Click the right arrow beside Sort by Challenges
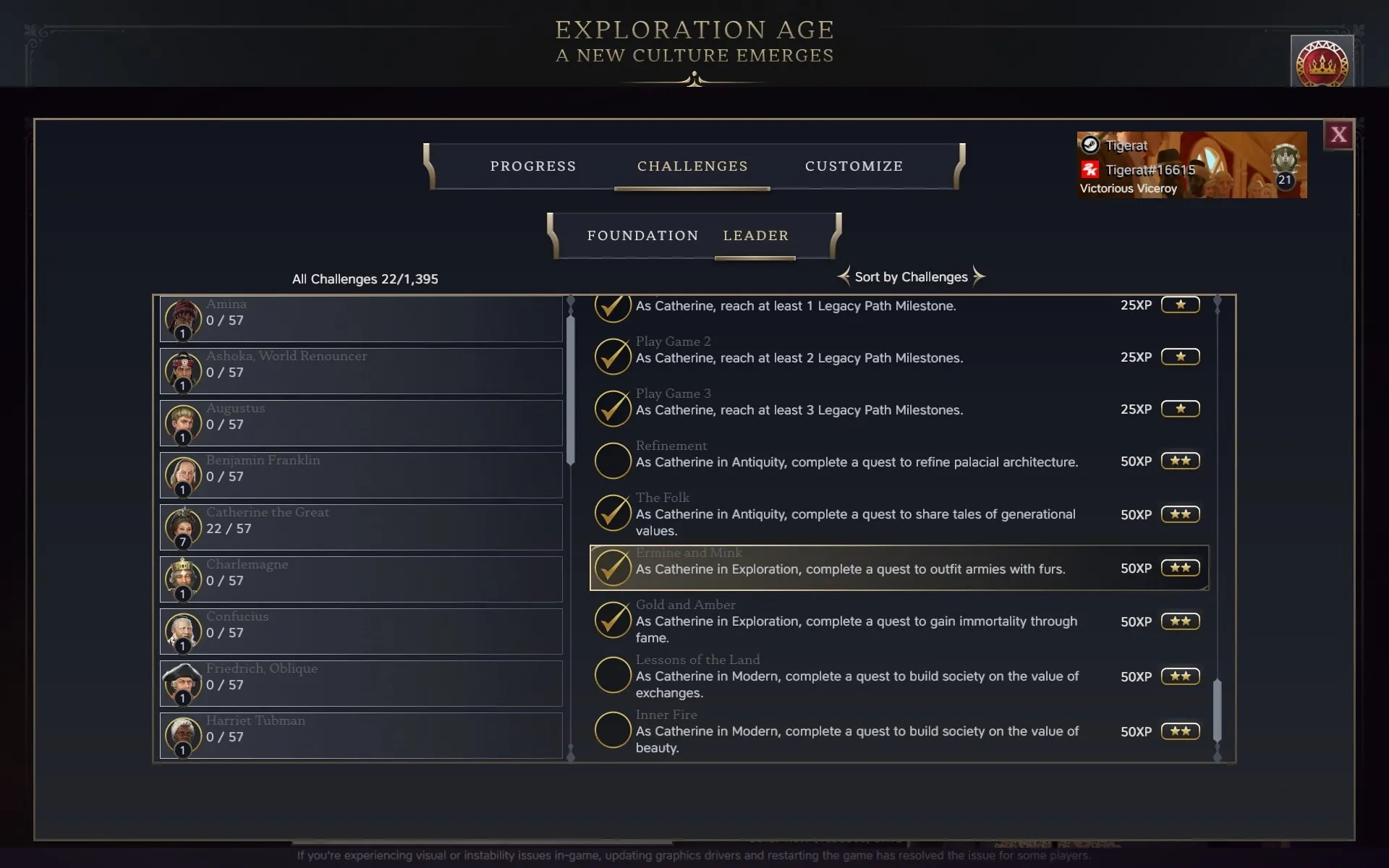The width and height of the screenshot is (1389, 868). (979, 276)
